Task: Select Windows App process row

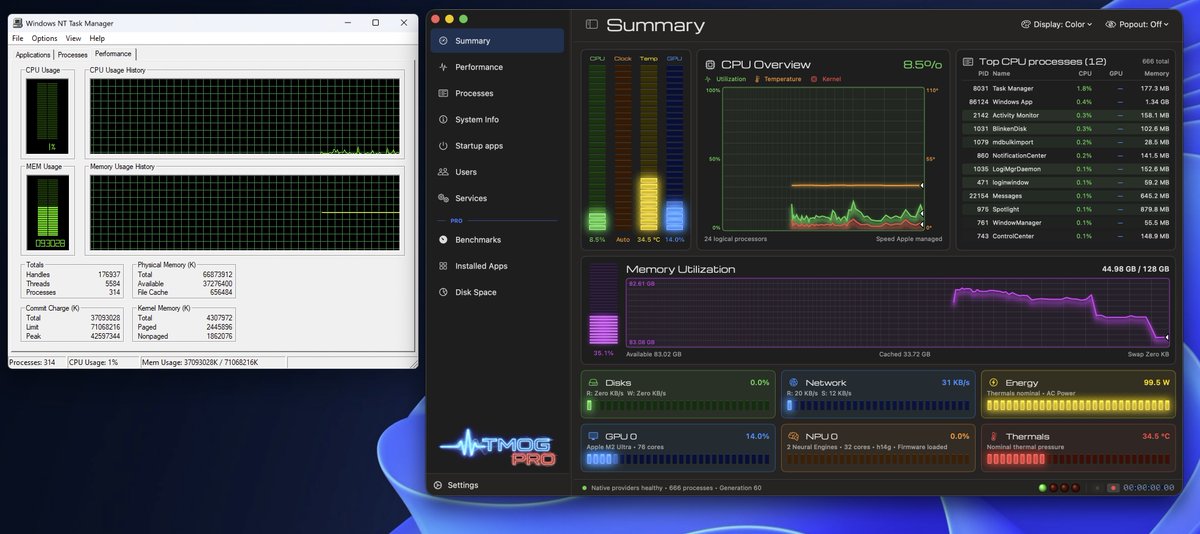Action: click(1065, 102)
